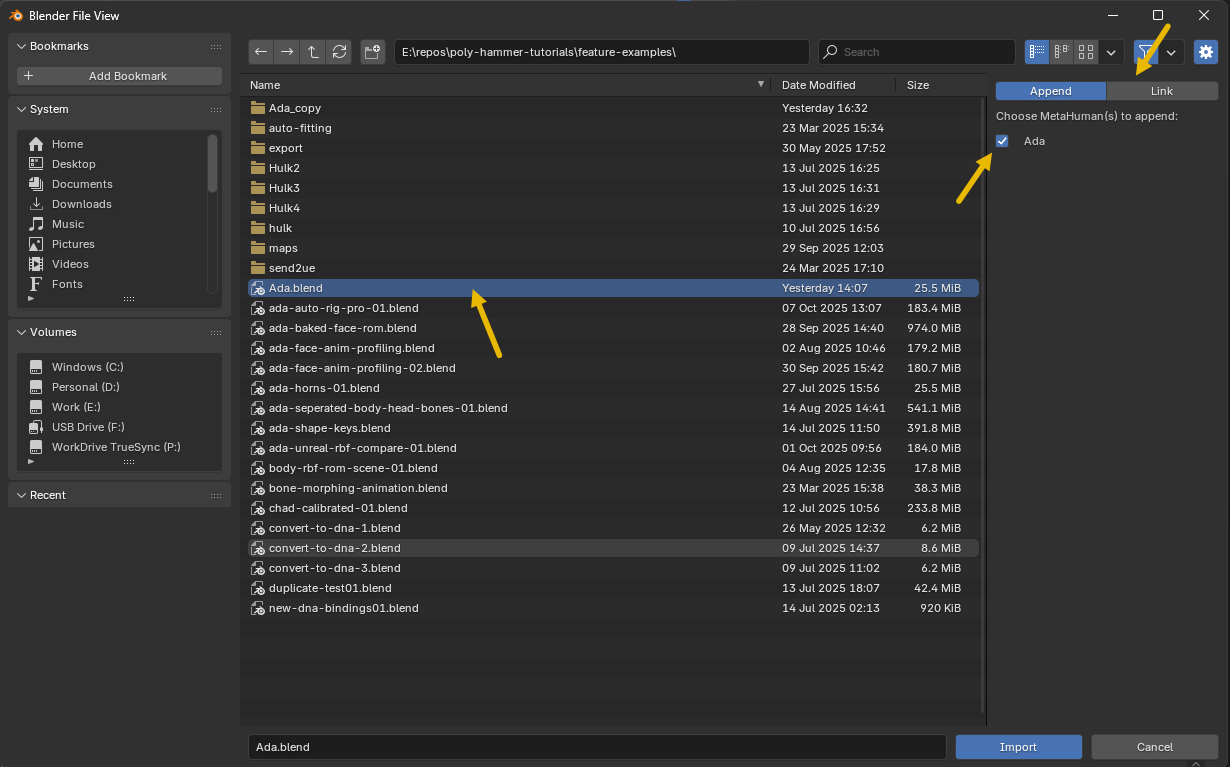Switch import mode to Link

pos(1162,91)
